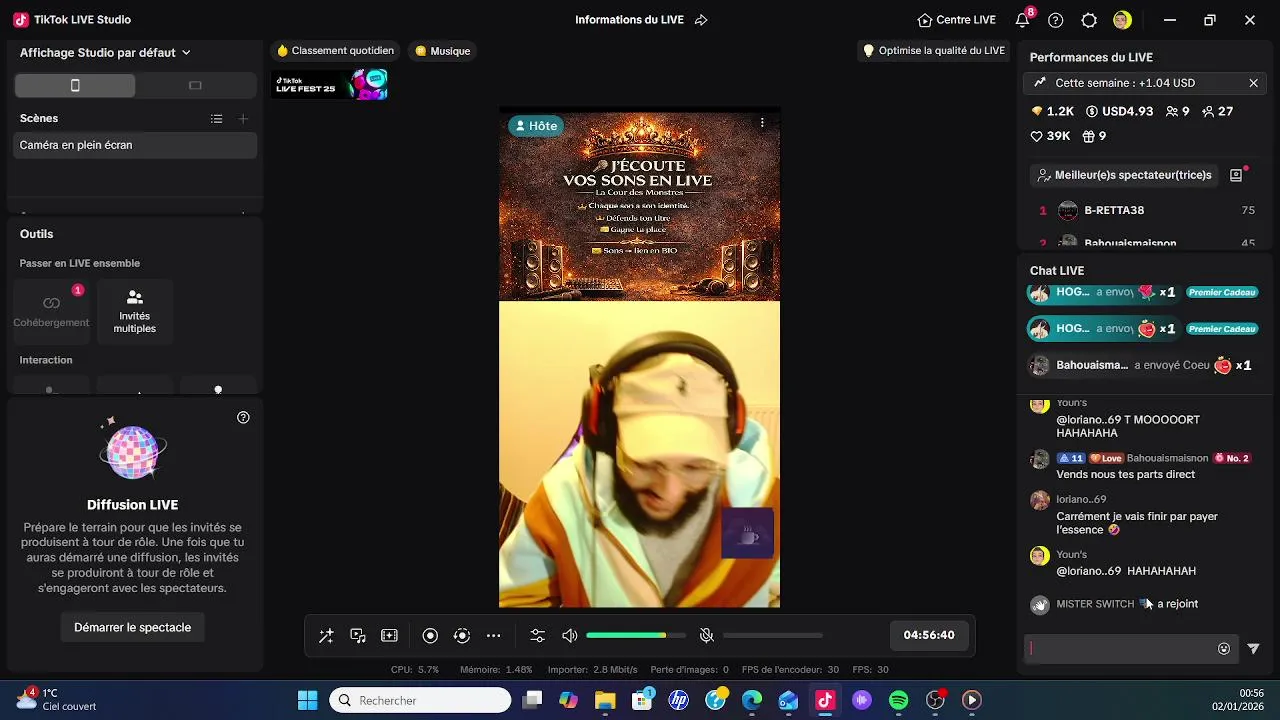This screenshot has width=1280, height=720.
Task: Open File Explorer from the taskbar
Action: pyautogui.click(x=605, y=700)
